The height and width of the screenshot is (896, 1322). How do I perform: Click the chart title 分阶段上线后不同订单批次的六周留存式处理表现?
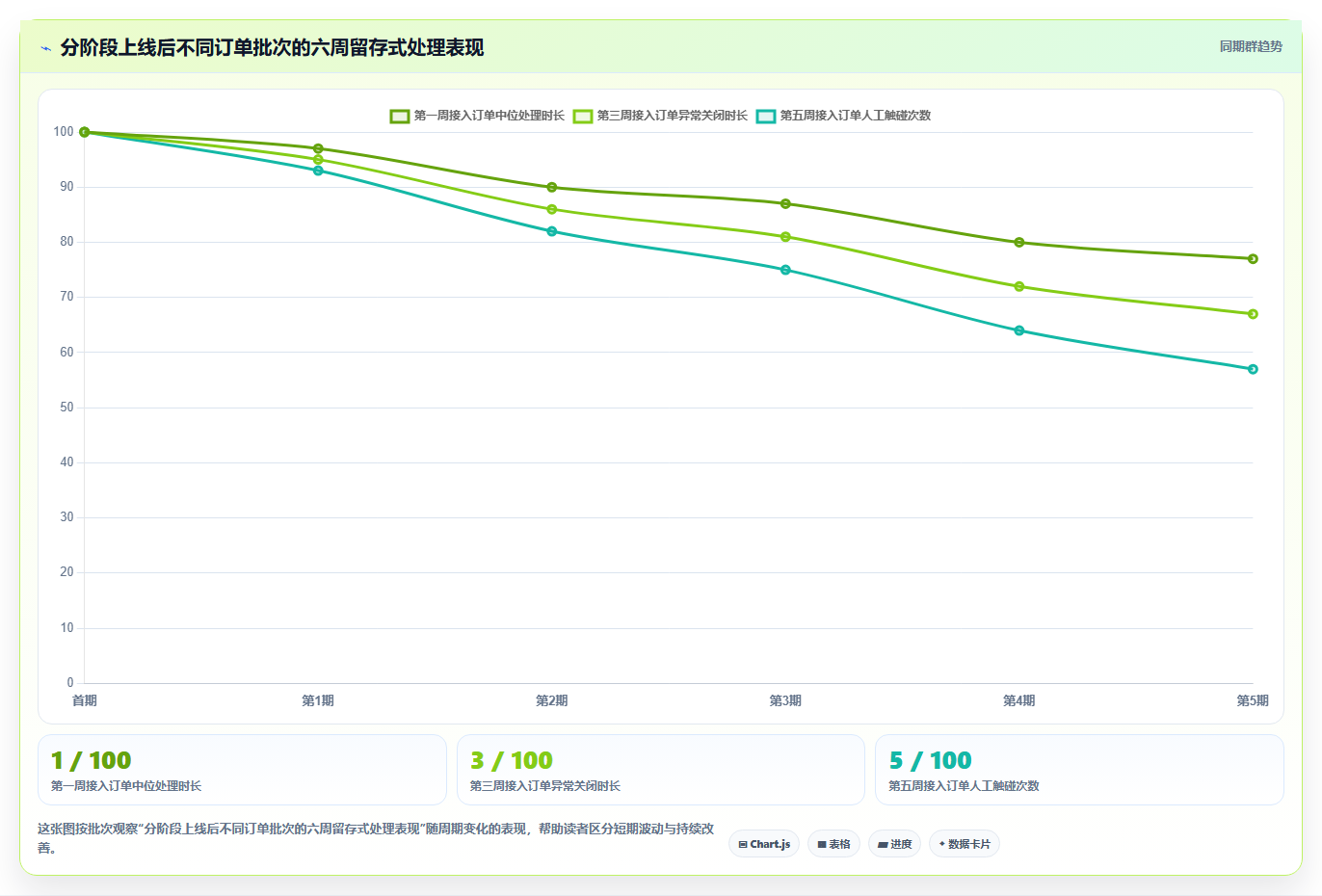point(272,47)
